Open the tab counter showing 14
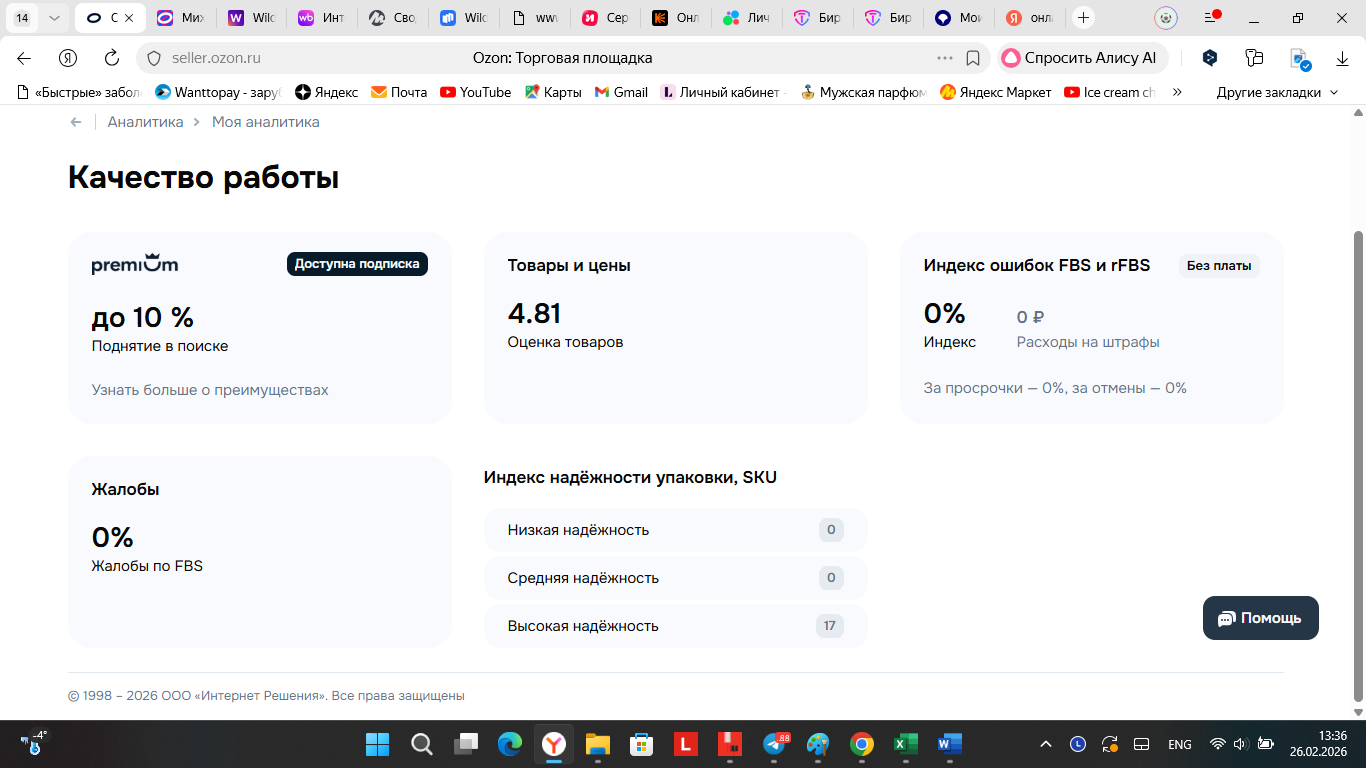Image resolution: width=1366 pixels, height=768 pixels. click(22, 18)
